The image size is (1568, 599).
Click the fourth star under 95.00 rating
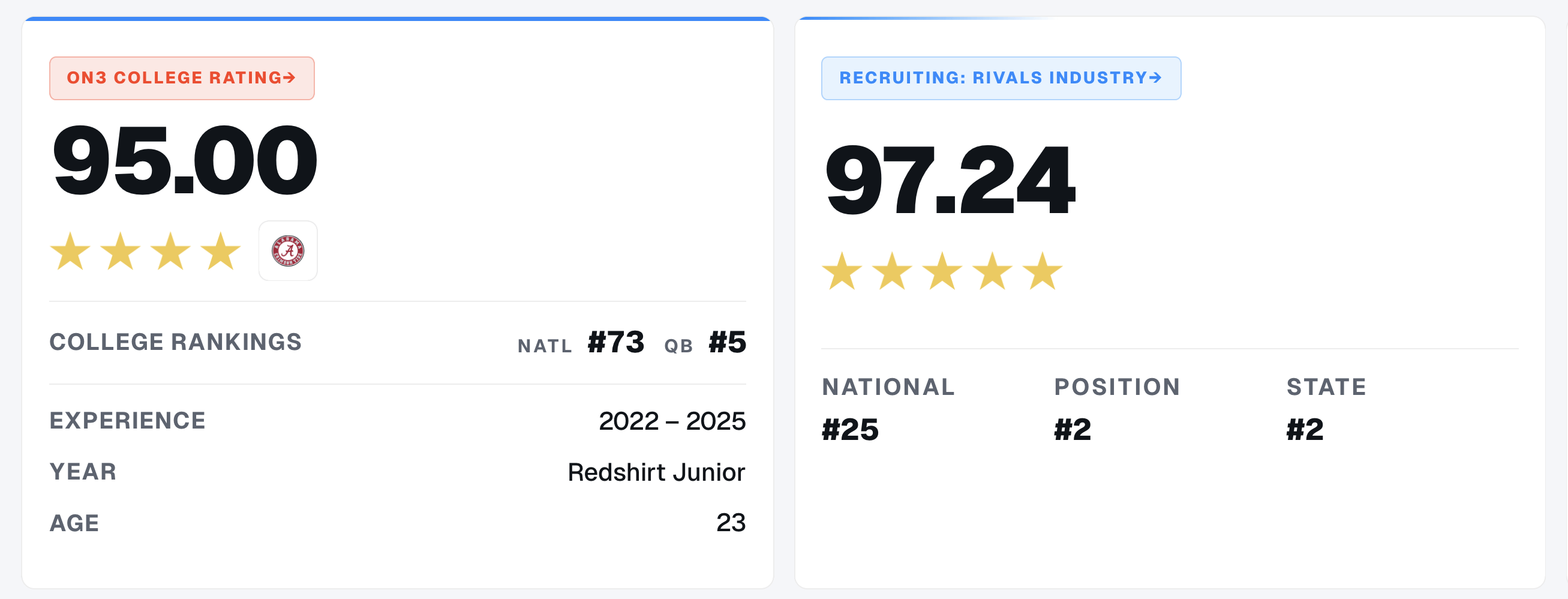[x=220, y=250]
